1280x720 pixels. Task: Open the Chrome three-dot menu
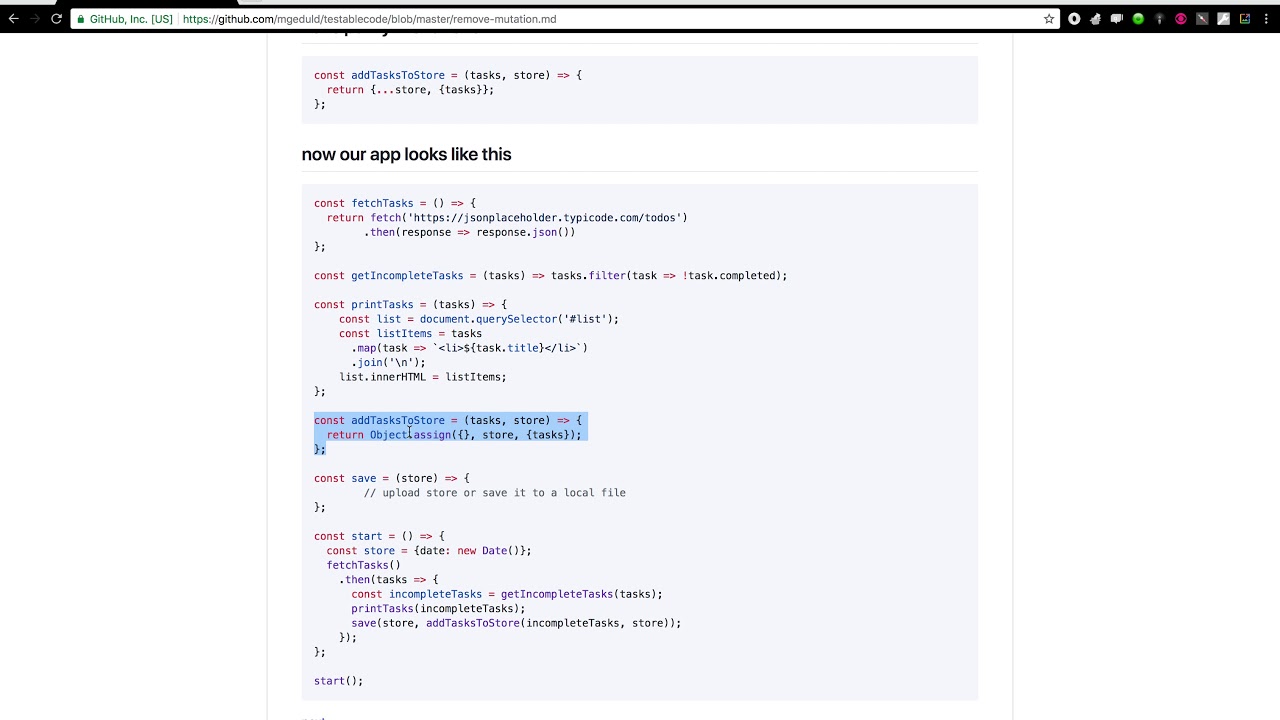pos(1266,19)
